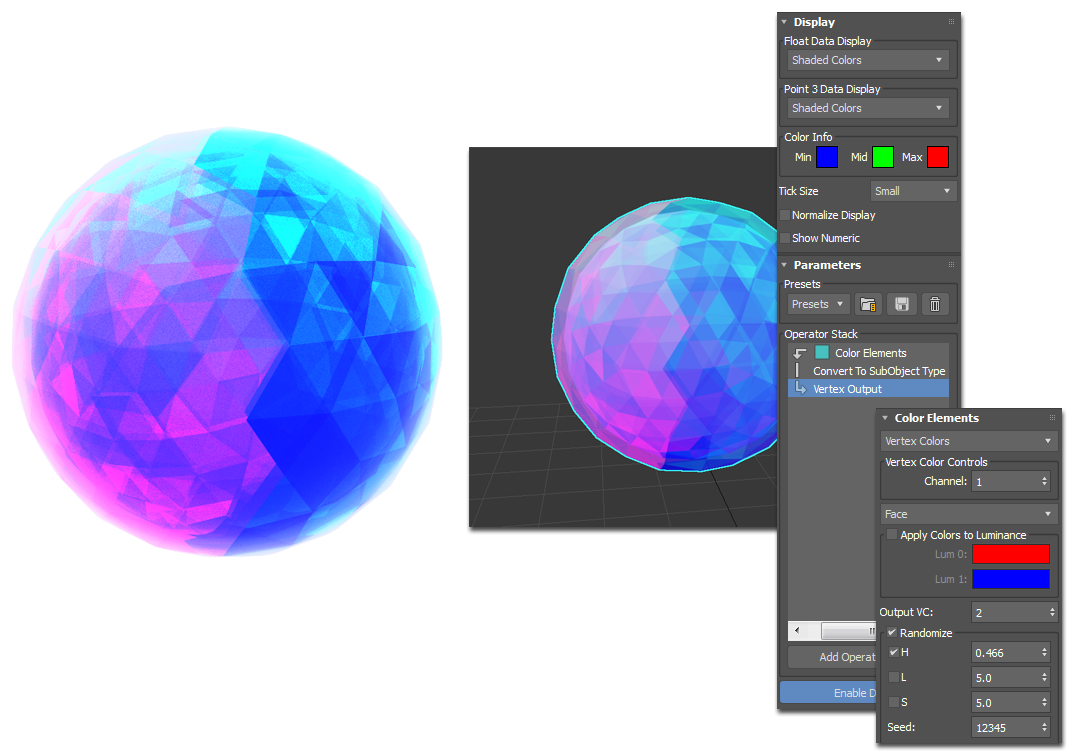Enable the L randomize checkbox
Viewport: 1080px width, 756px height.
(x=894, y=678)
